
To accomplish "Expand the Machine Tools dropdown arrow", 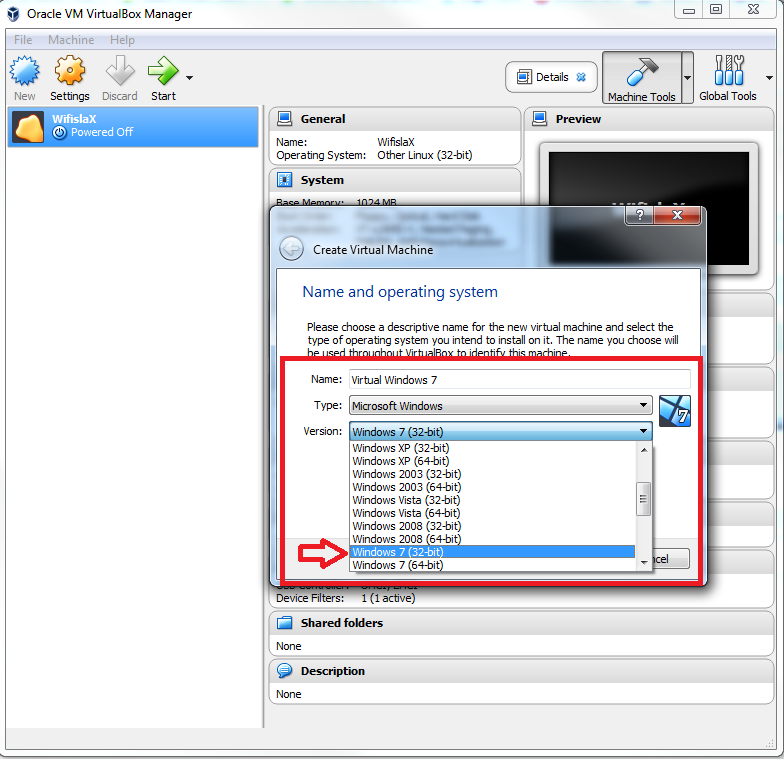I will [x=688, y=78].
